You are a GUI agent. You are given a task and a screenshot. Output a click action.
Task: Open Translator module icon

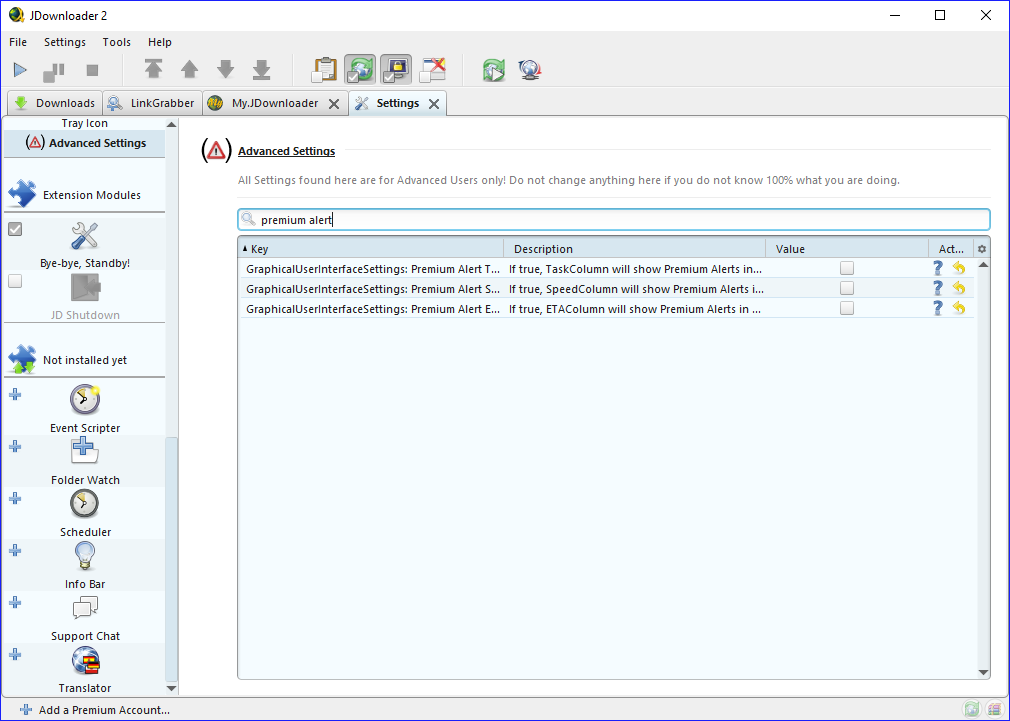84,660
